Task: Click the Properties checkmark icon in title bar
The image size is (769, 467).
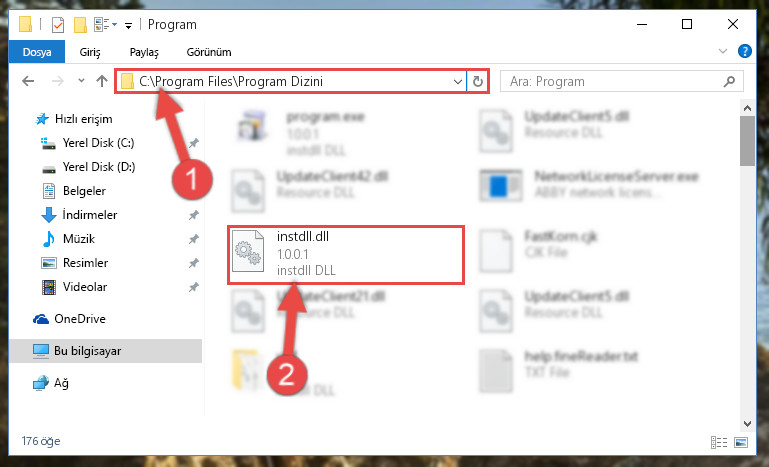Action: (x=58, y=25)
